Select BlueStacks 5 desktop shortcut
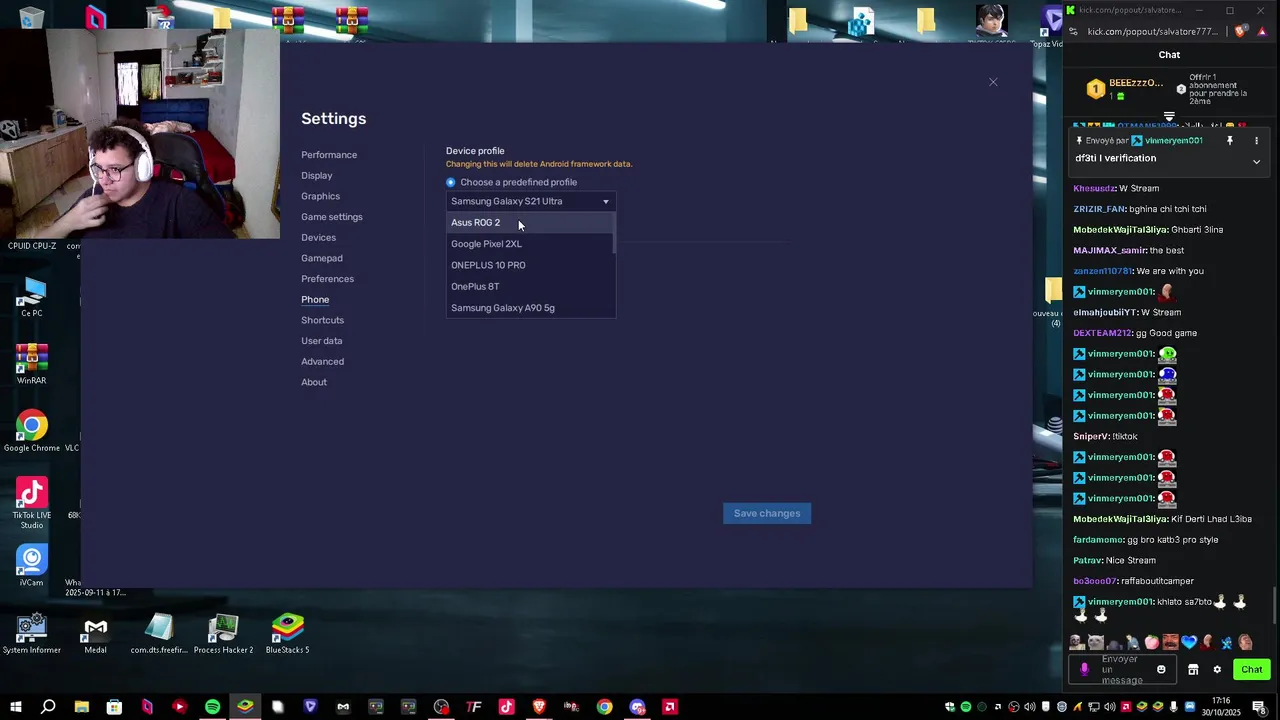Image resolution: width=1280 pixels, height=720 pixels. pyautogui.click(x=287, y=634)
